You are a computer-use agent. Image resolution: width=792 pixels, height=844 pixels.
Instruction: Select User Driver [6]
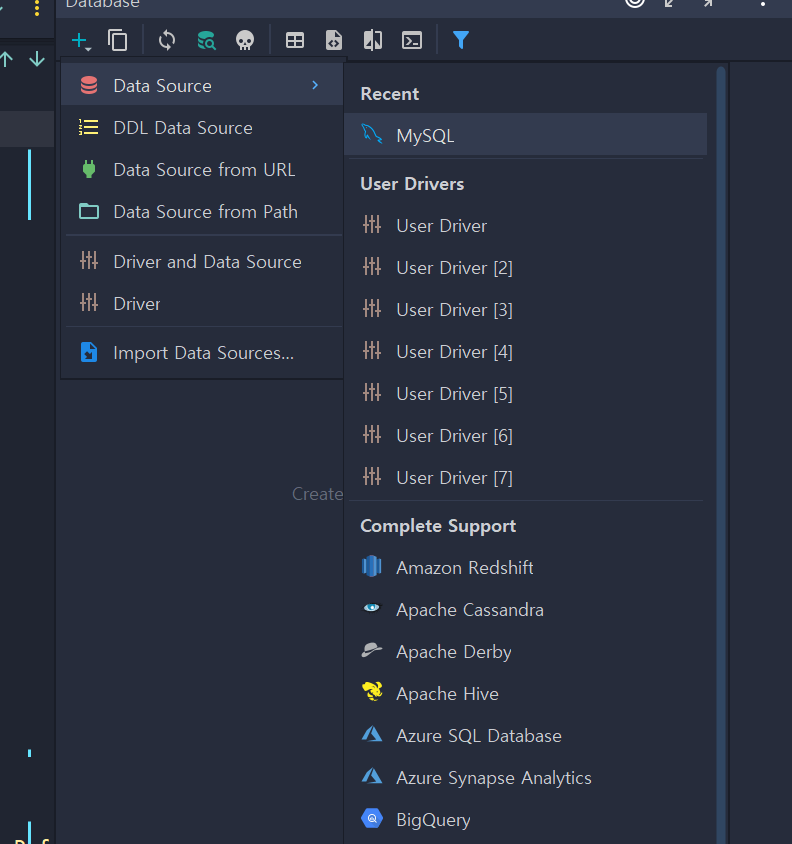[x=525, y=435]
